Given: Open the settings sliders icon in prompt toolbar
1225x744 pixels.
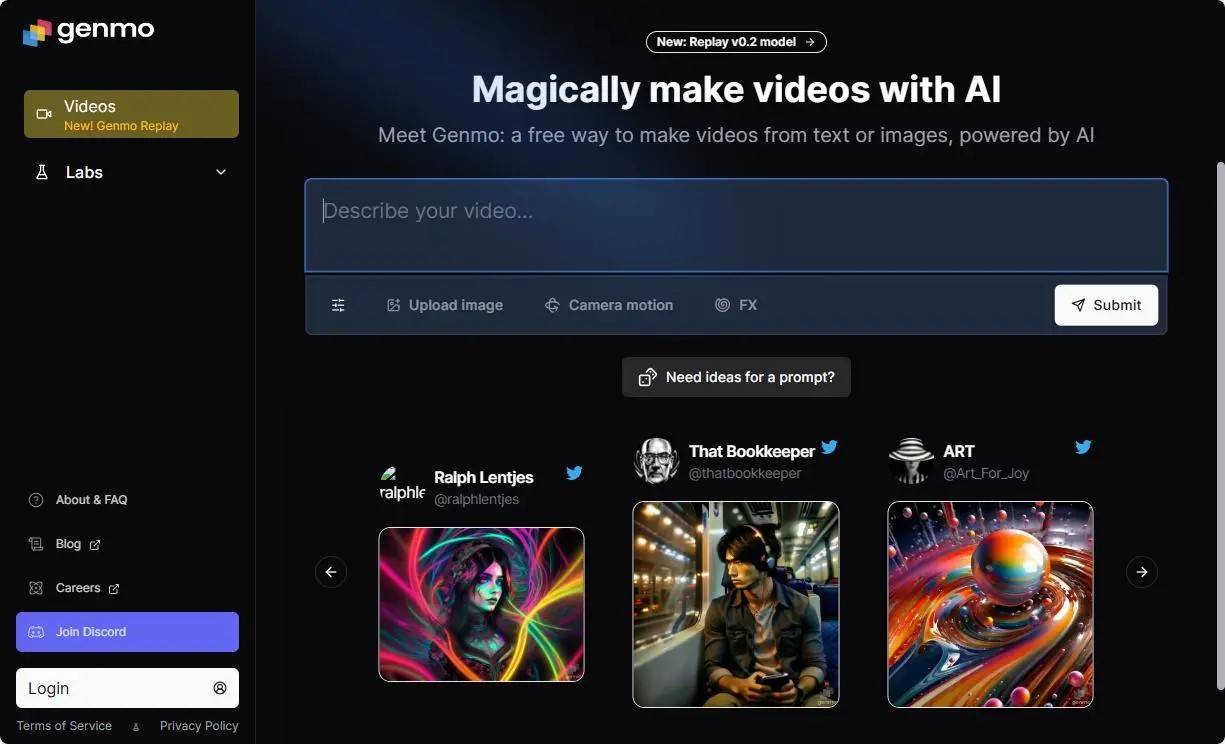Looking at the screenshot, I should click(x=338, y=305).
